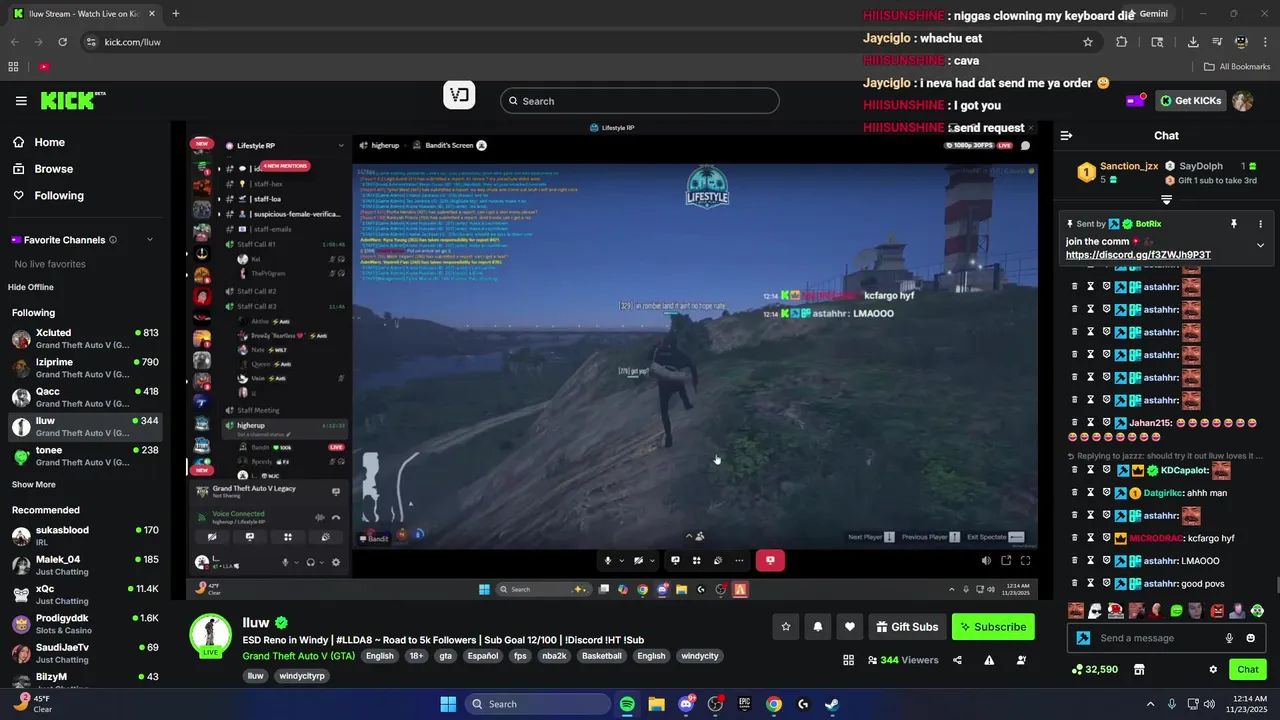
Task: Click the 18+ stream tag
Action: tap(416, 656)
